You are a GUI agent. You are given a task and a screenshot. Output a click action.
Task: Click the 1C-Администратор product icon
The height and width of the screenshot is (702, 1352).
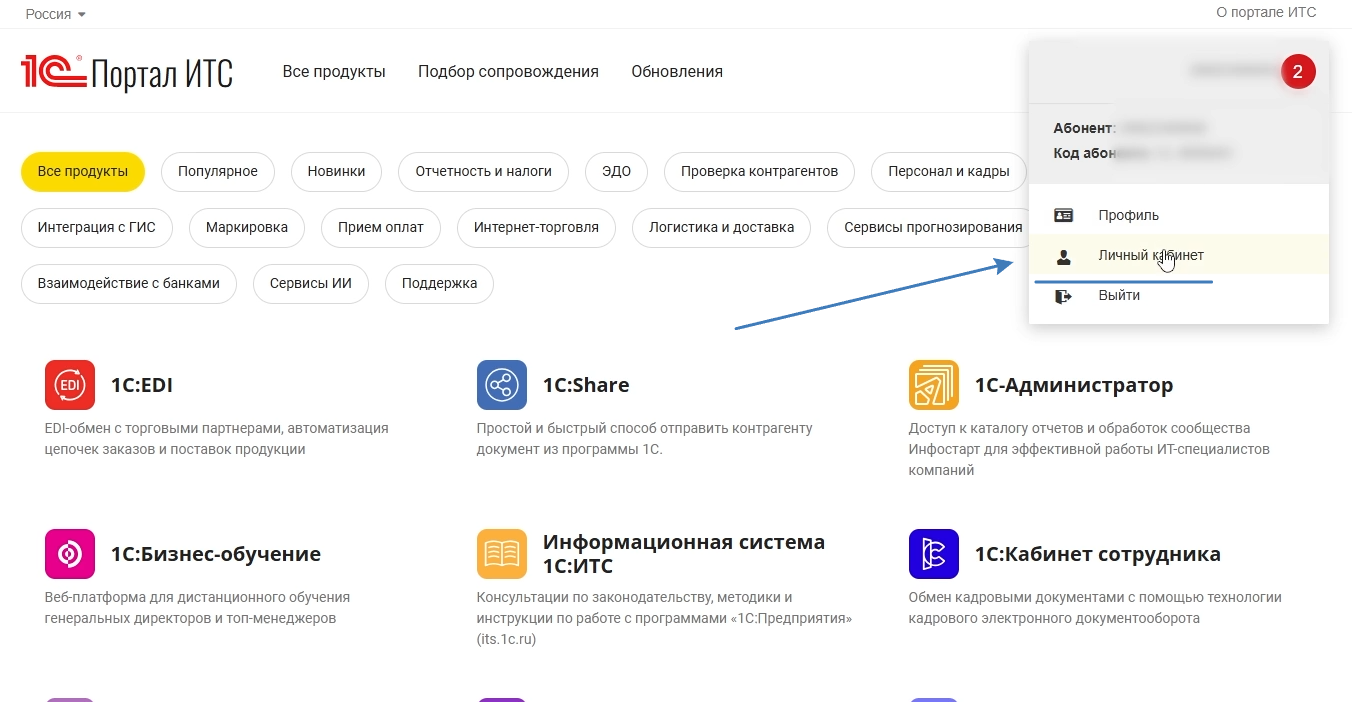(934, 385)
